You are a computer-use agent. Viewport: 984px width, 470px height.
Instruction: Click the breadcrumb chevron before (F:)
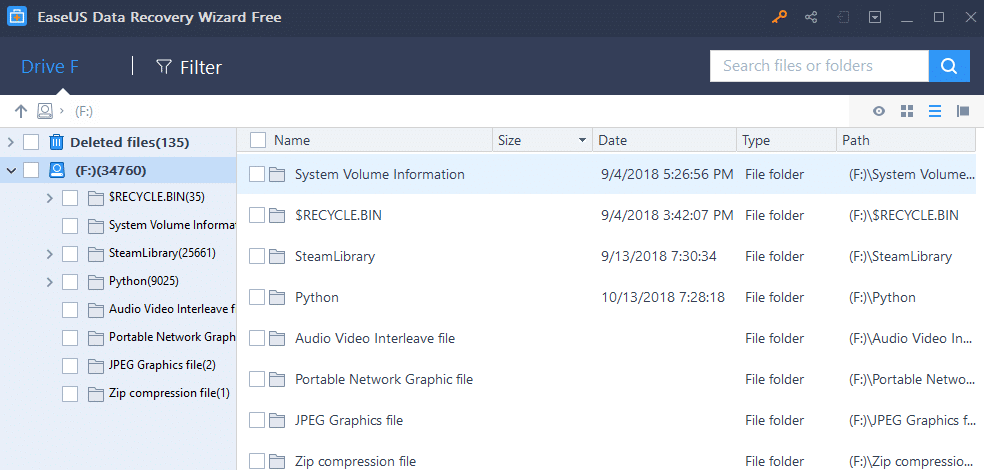62,111
